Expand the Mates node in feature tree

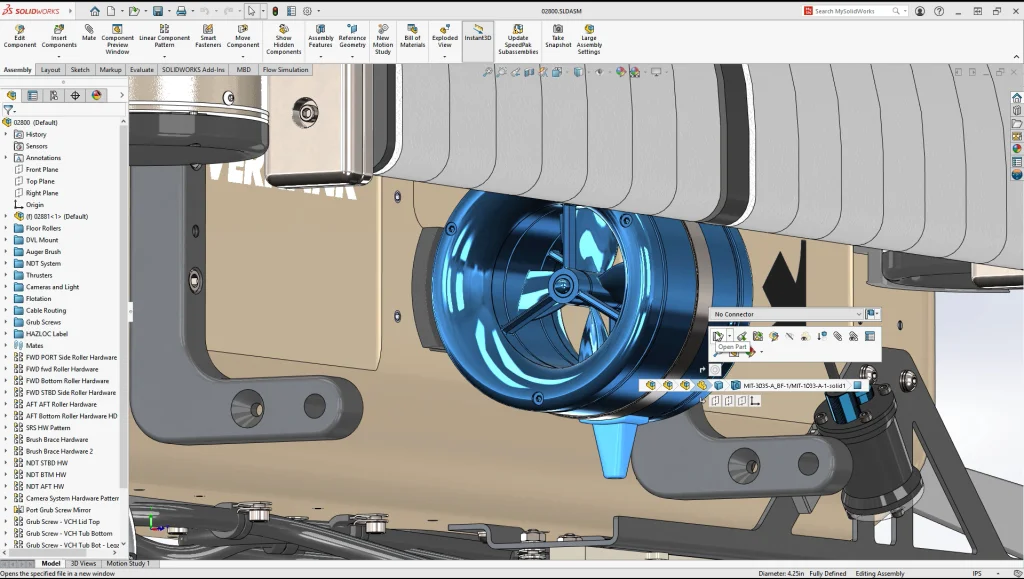point(6,345)
